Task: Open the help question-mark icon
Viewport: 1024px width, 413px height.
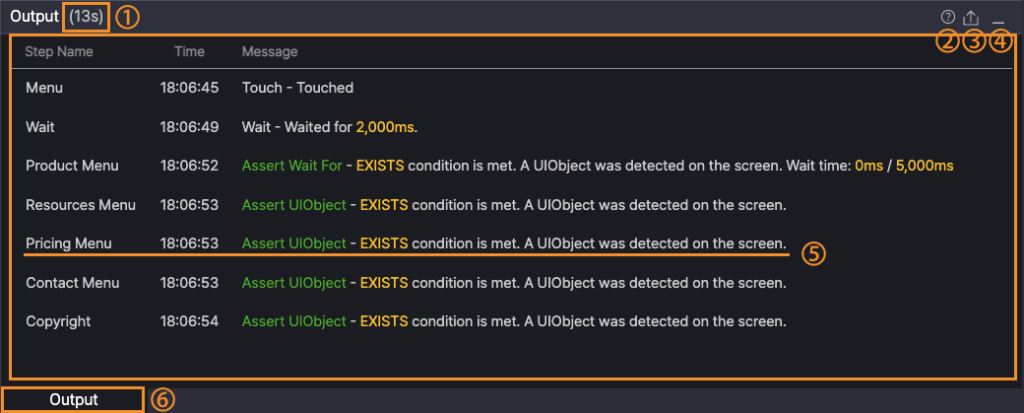Action: coord(947,18)
